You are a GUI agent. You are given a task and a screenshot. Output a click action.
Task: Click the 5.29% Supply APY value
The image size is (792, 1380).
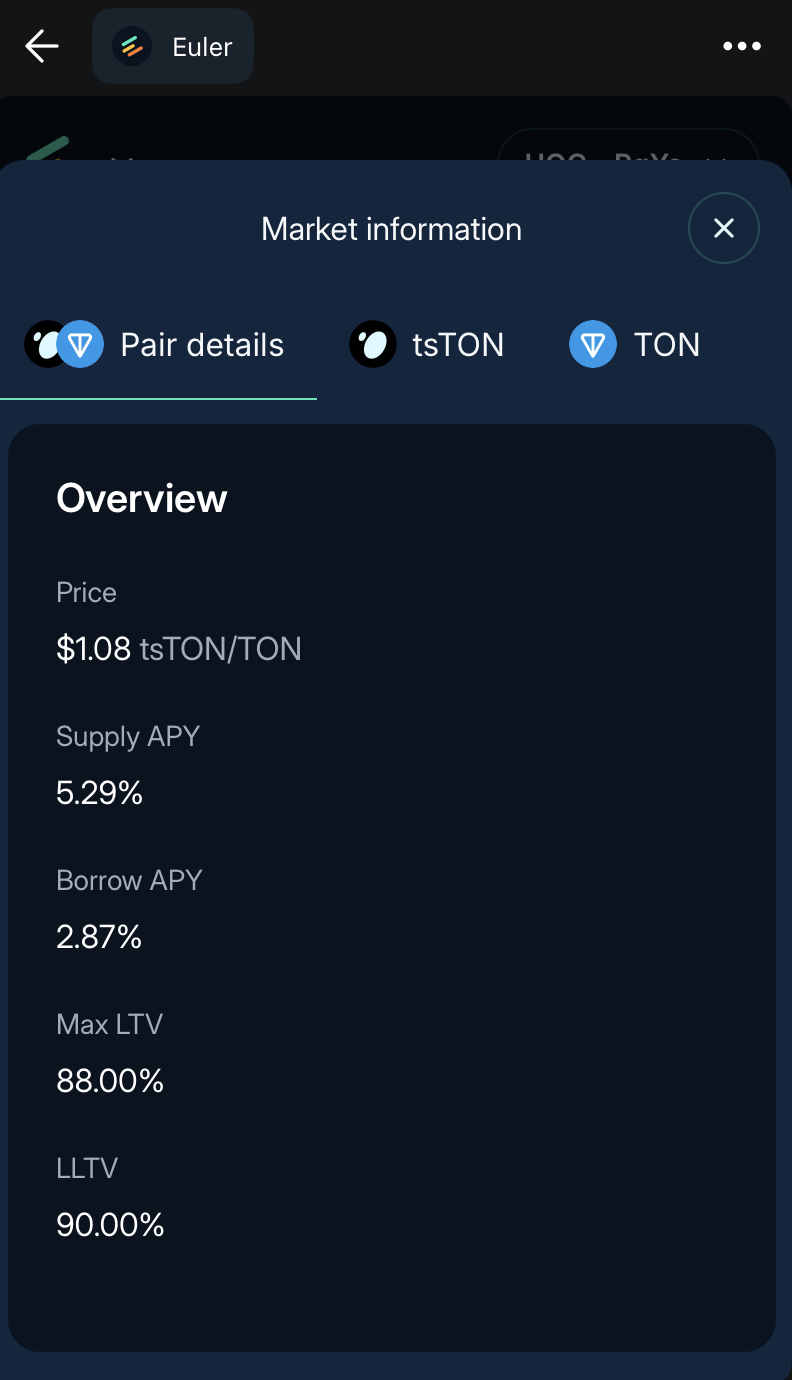(x=100, y=794)
